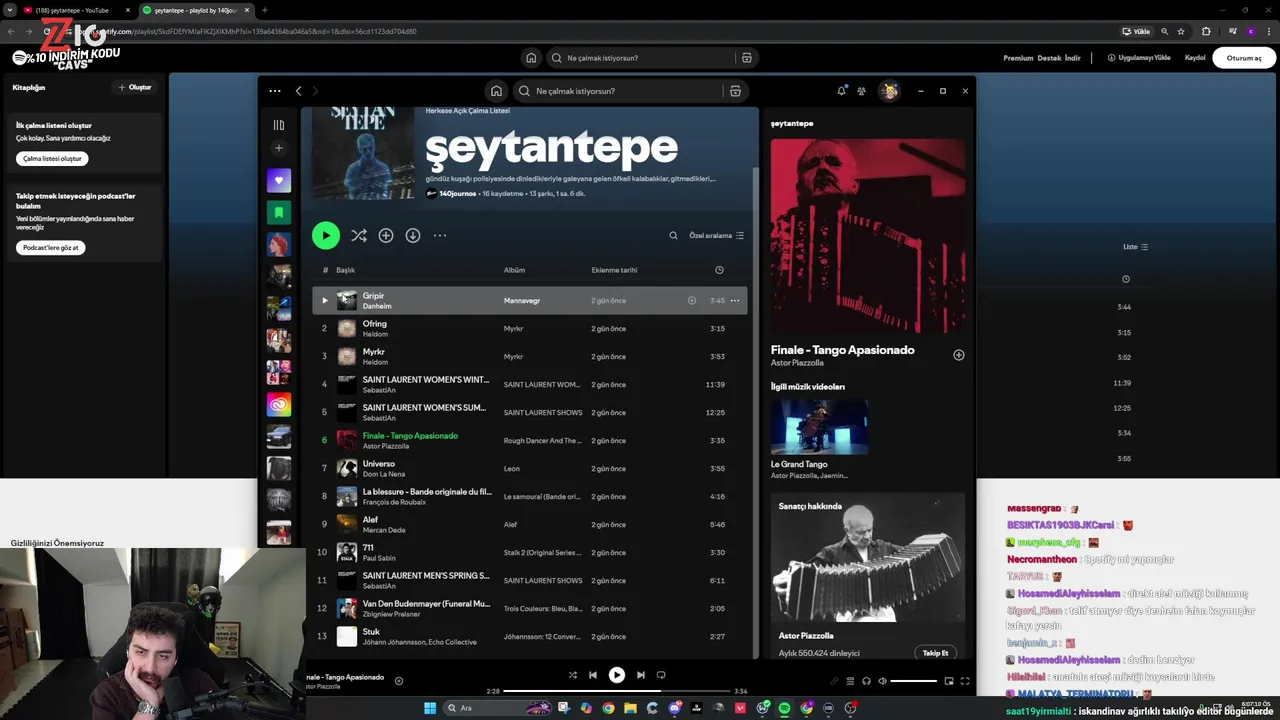Image resolution: width=1280 pixels, height=720 pixels.
Task: Sort by the Başlık column header
Action: point(345,270)
